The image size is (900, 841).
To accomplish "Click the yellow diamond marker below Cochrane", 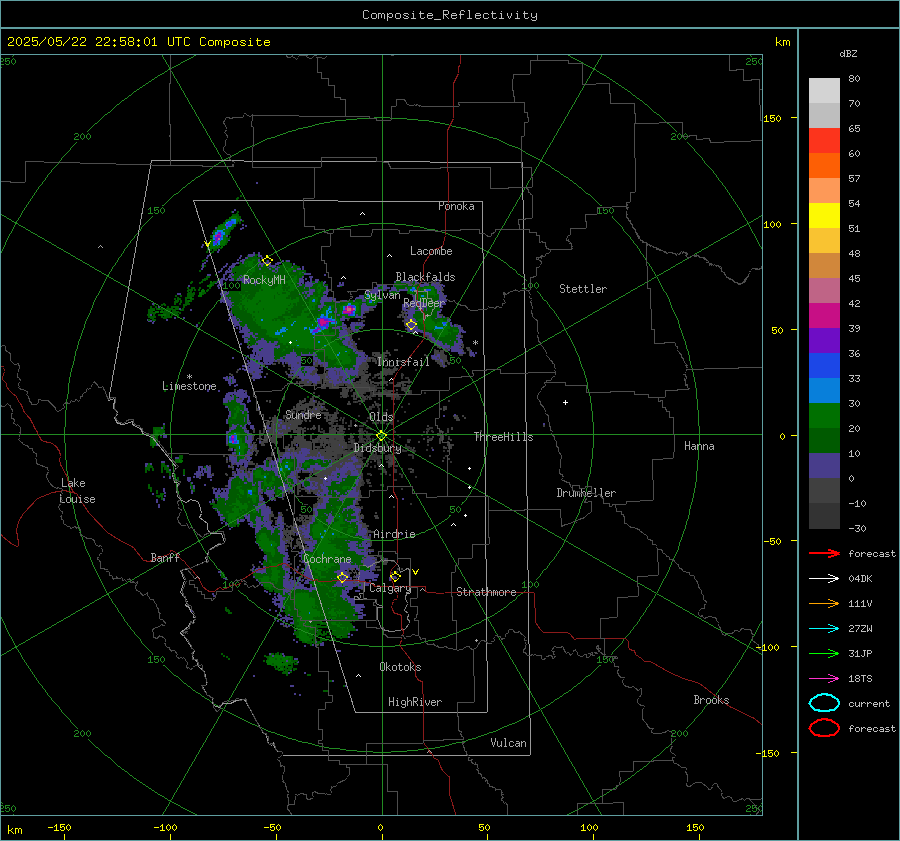I will (342, 577).
